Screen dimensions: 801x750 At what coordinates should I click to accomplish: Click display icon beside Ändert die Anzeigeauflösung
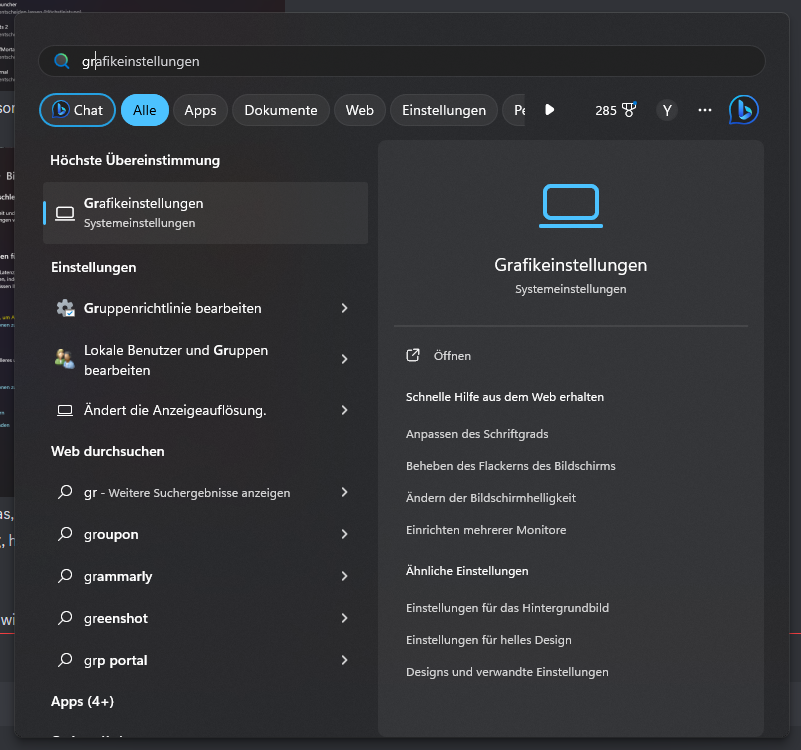(x=65, y=410)
